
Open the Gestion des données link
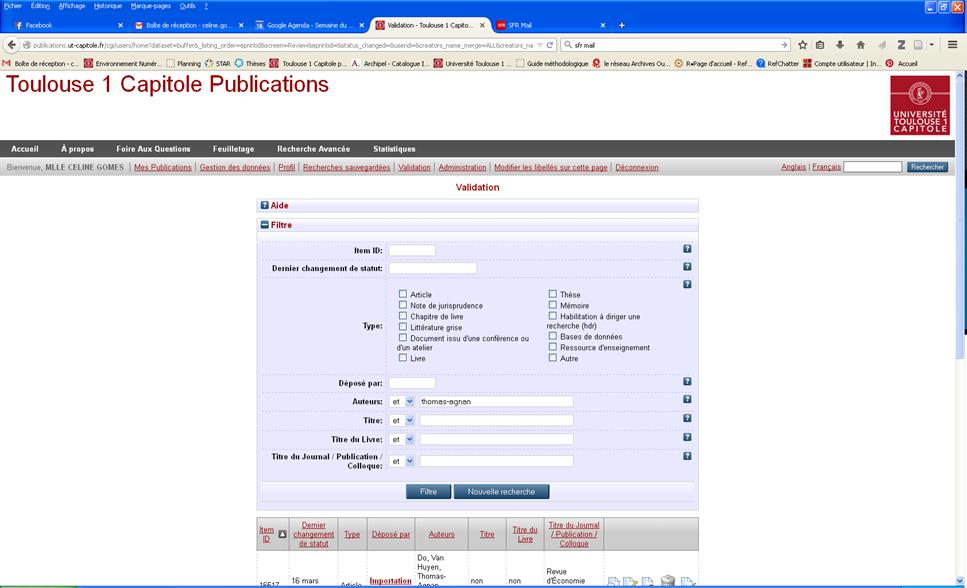point(235,167)
